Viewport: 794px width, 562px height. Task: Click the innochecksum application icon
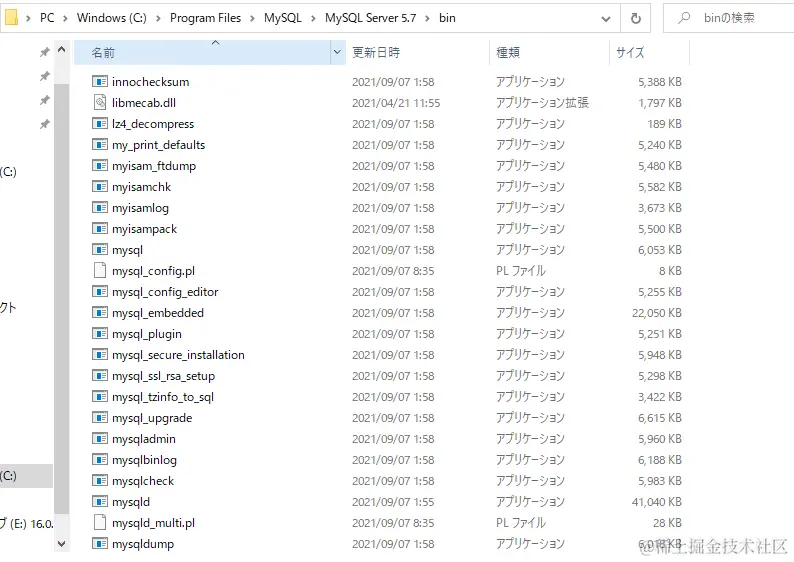(100, 82)
